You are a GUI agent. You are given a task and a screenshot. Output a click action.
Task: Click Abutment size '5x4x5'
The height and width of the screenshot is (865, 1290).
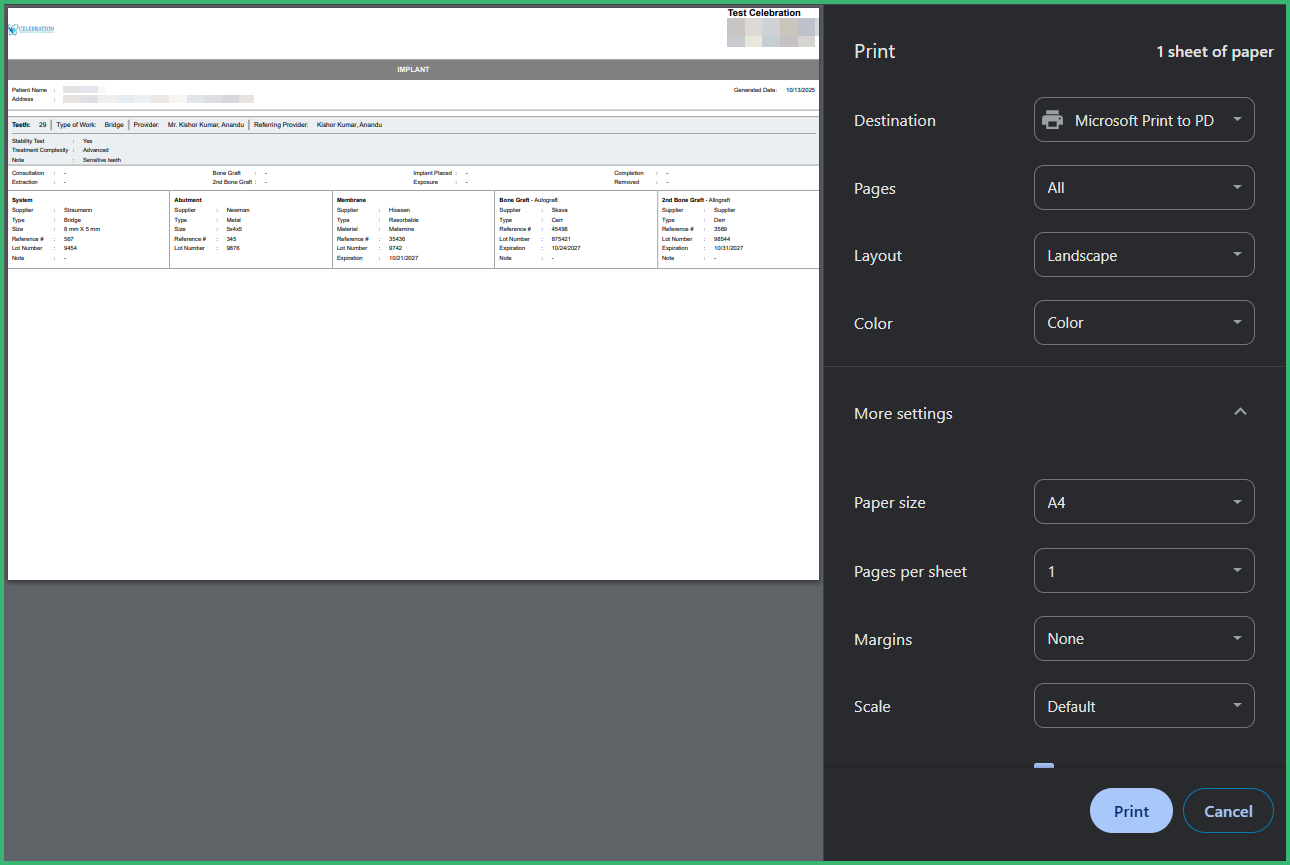(235, 229)
